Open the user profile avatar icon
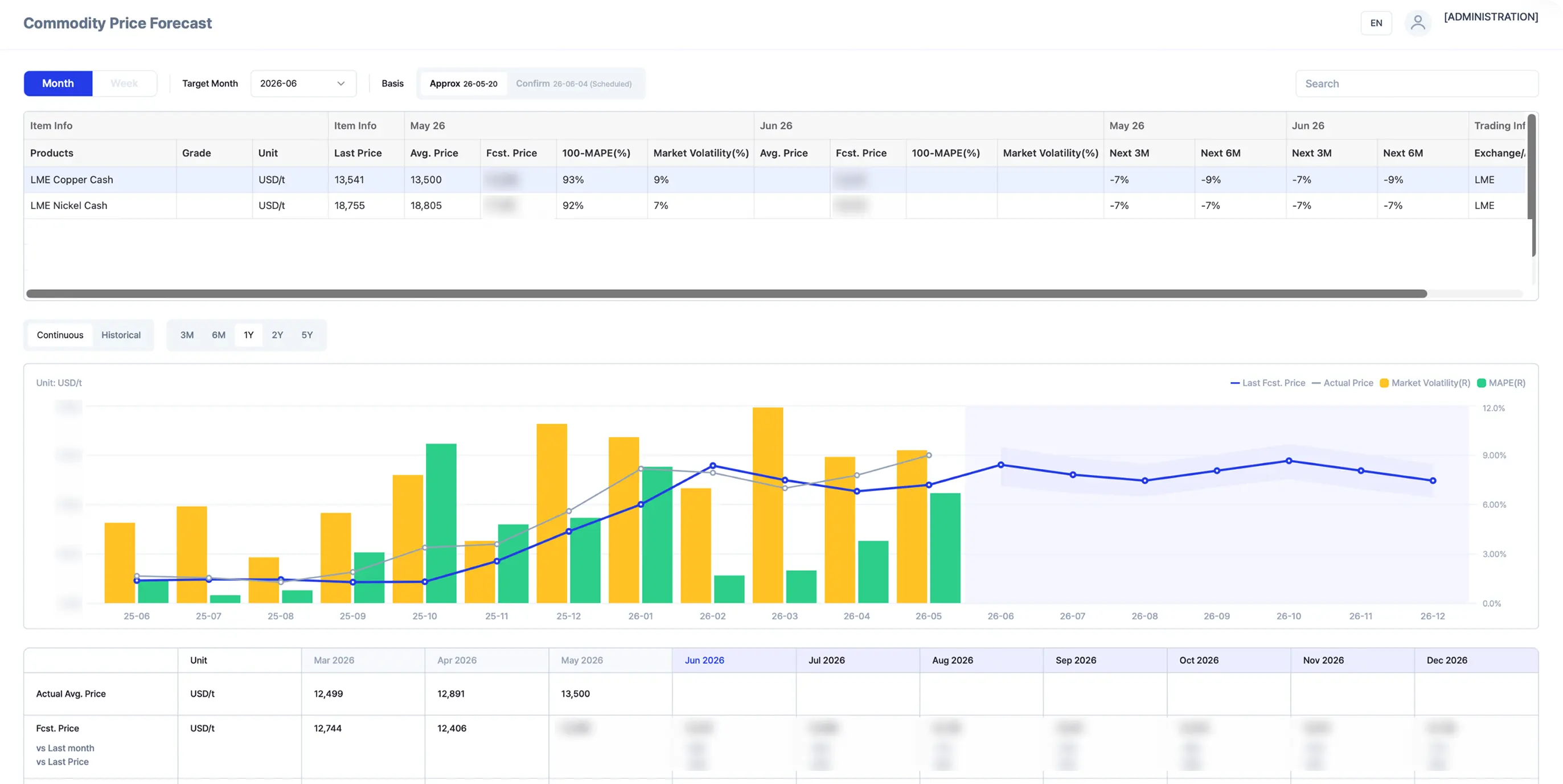1563x784 pixels. click(x=1418, y=23)
